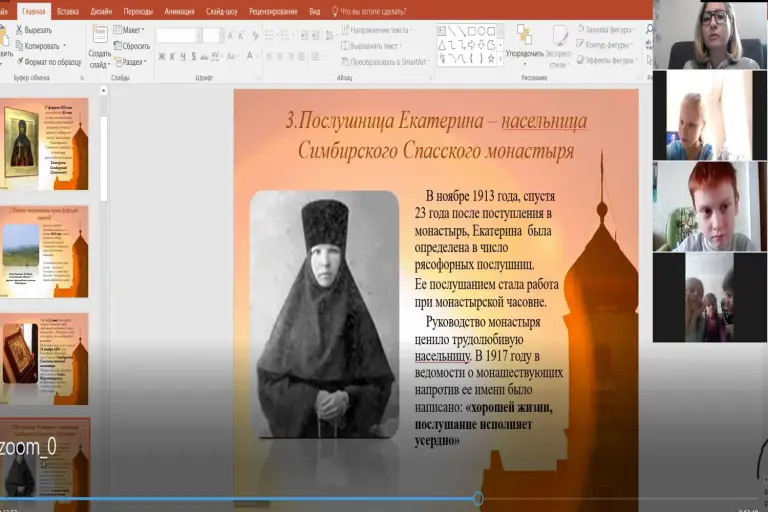Click Экспресс-стили quick styles button
Screen dimensions: 768x512
pyautogui.click(x=559, y=47)
